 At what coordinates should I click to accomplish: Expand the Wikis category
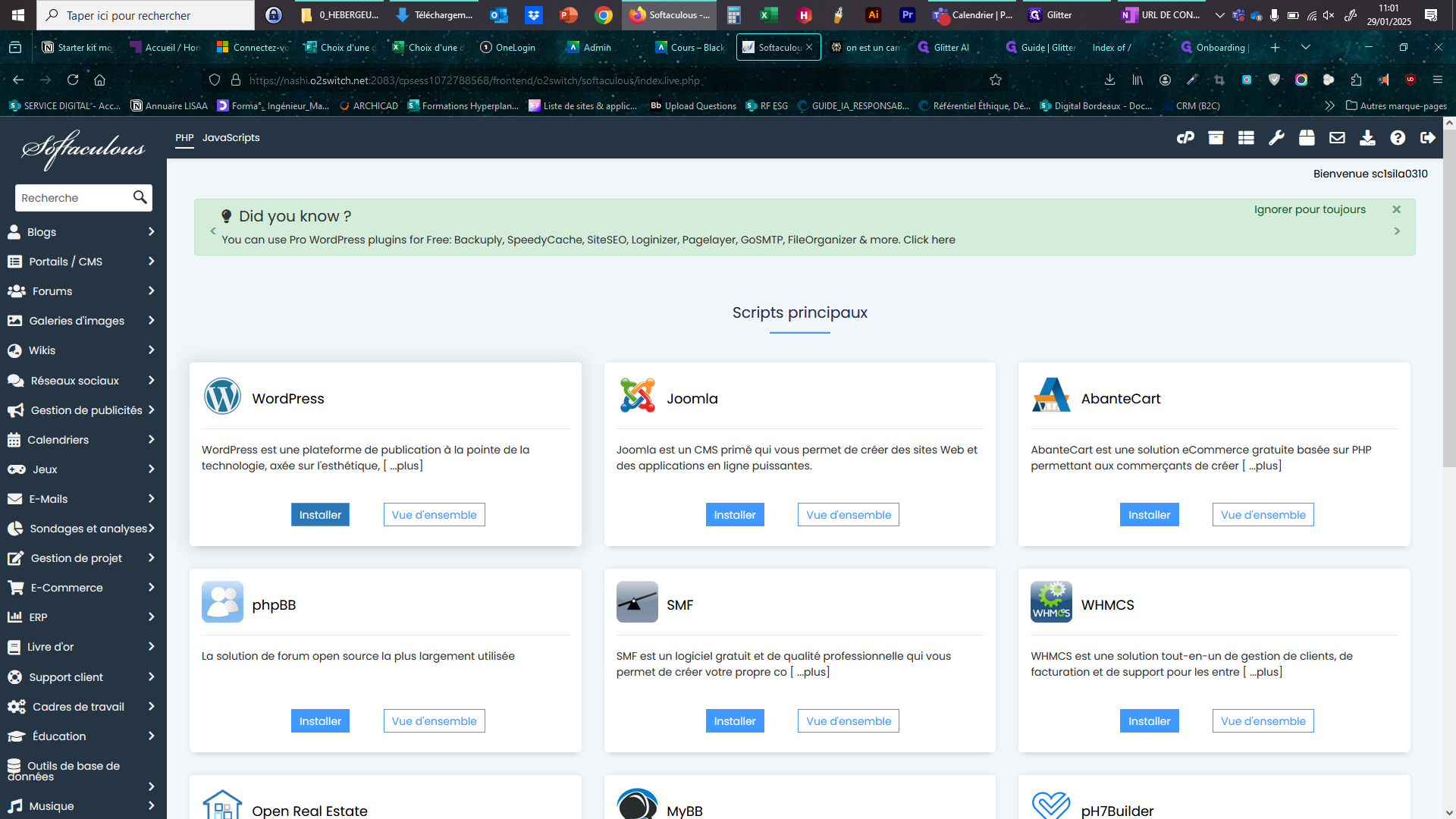(x=83, y=350)
